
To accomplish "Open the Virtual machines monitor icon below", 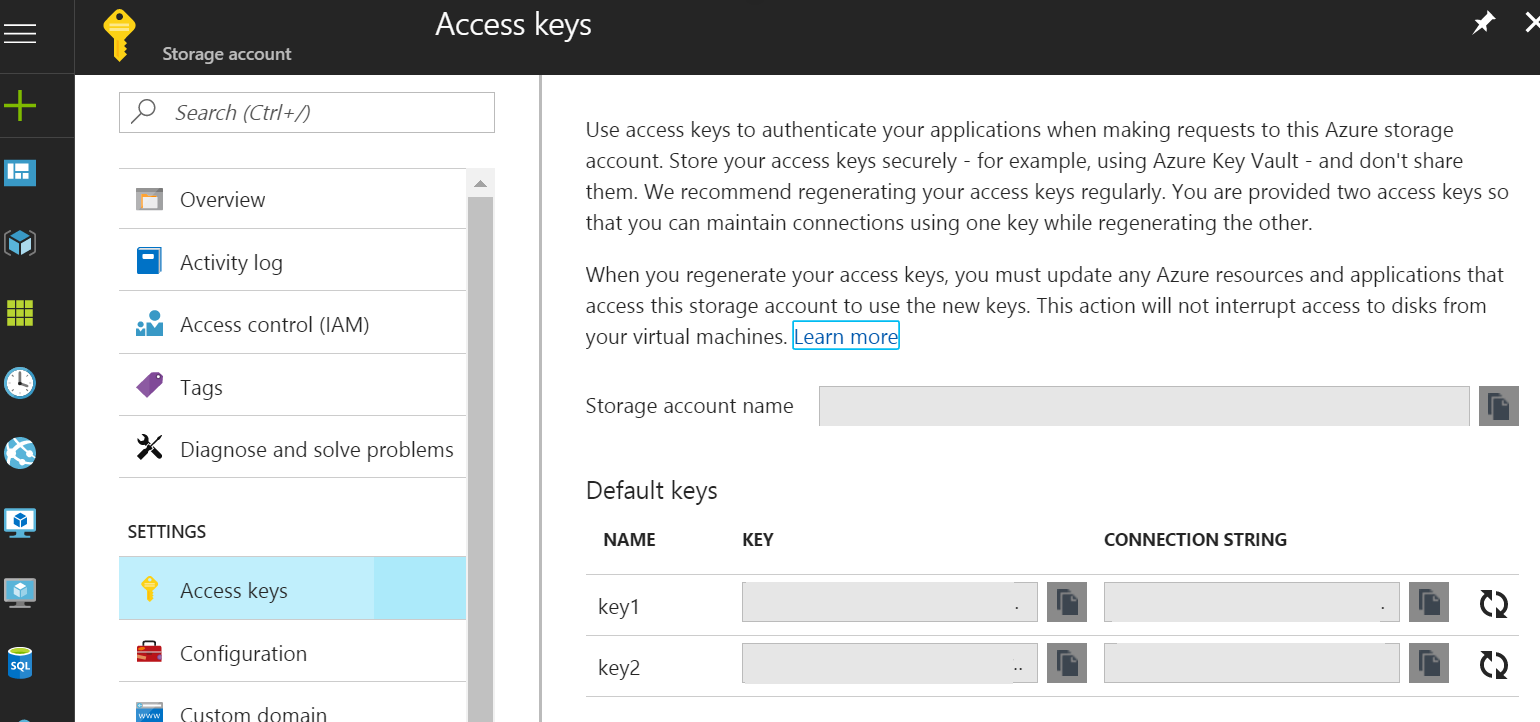I will 20,591.
